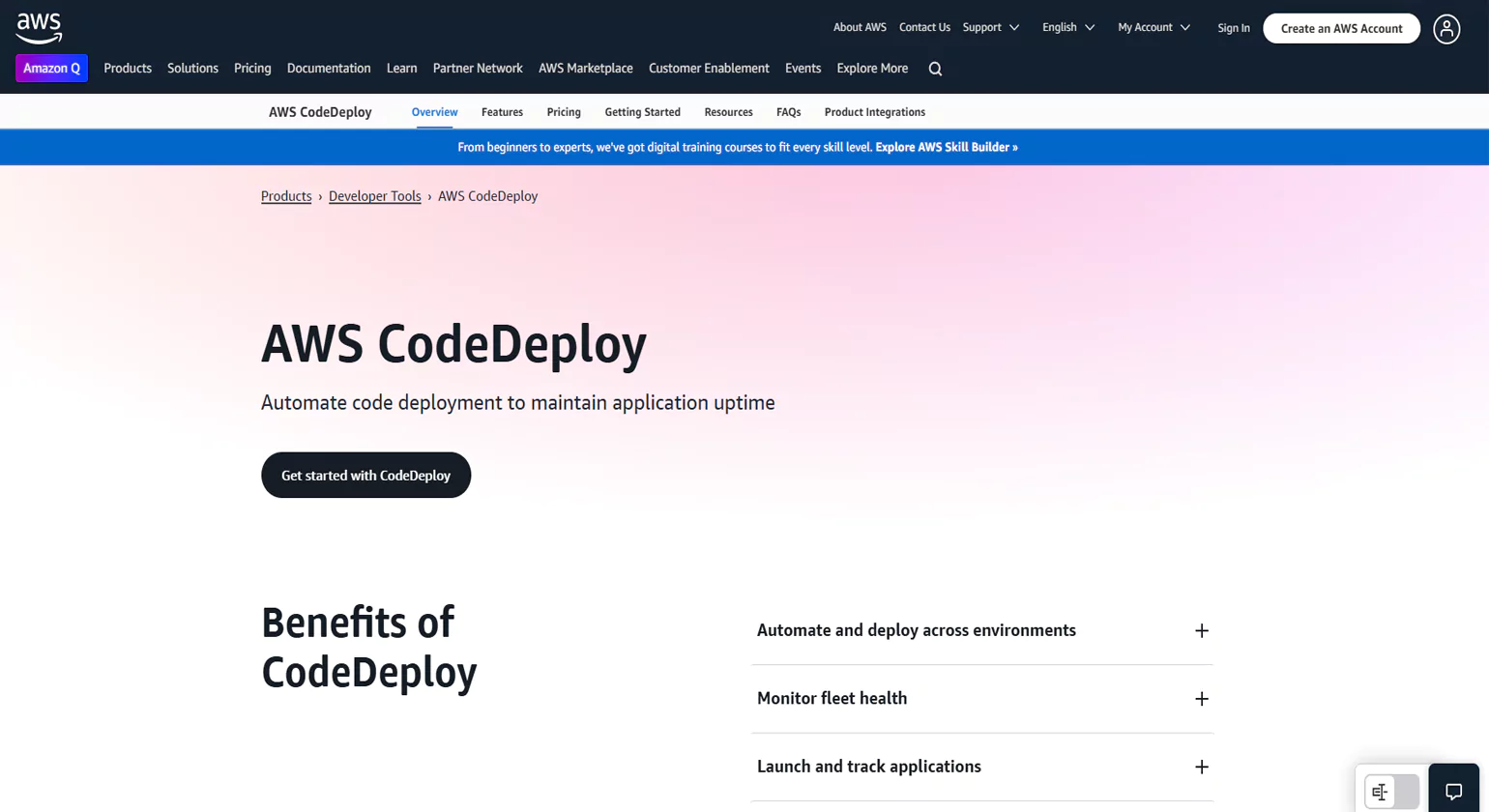Click the profile account icon top right
1489x812 pixels.
pos(1446,29)
